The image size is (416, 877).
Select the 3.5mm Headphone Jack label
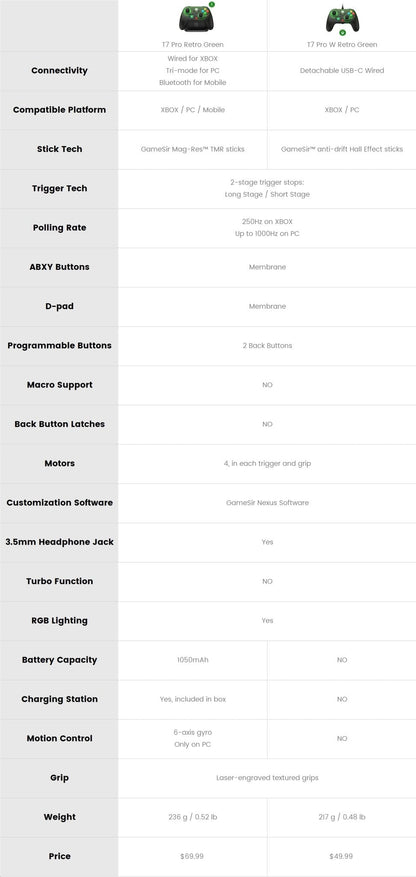click(59, 542)
